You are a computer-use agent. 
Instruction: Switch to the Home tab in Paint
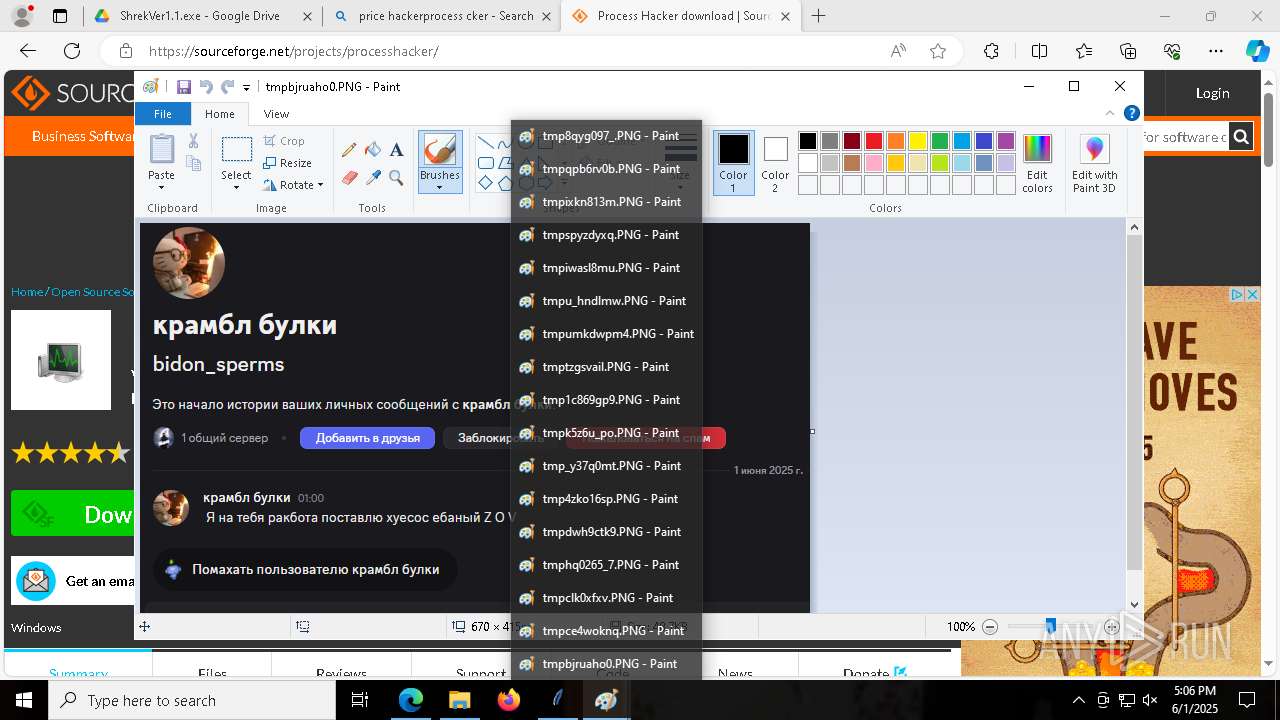tap(219, 114)
